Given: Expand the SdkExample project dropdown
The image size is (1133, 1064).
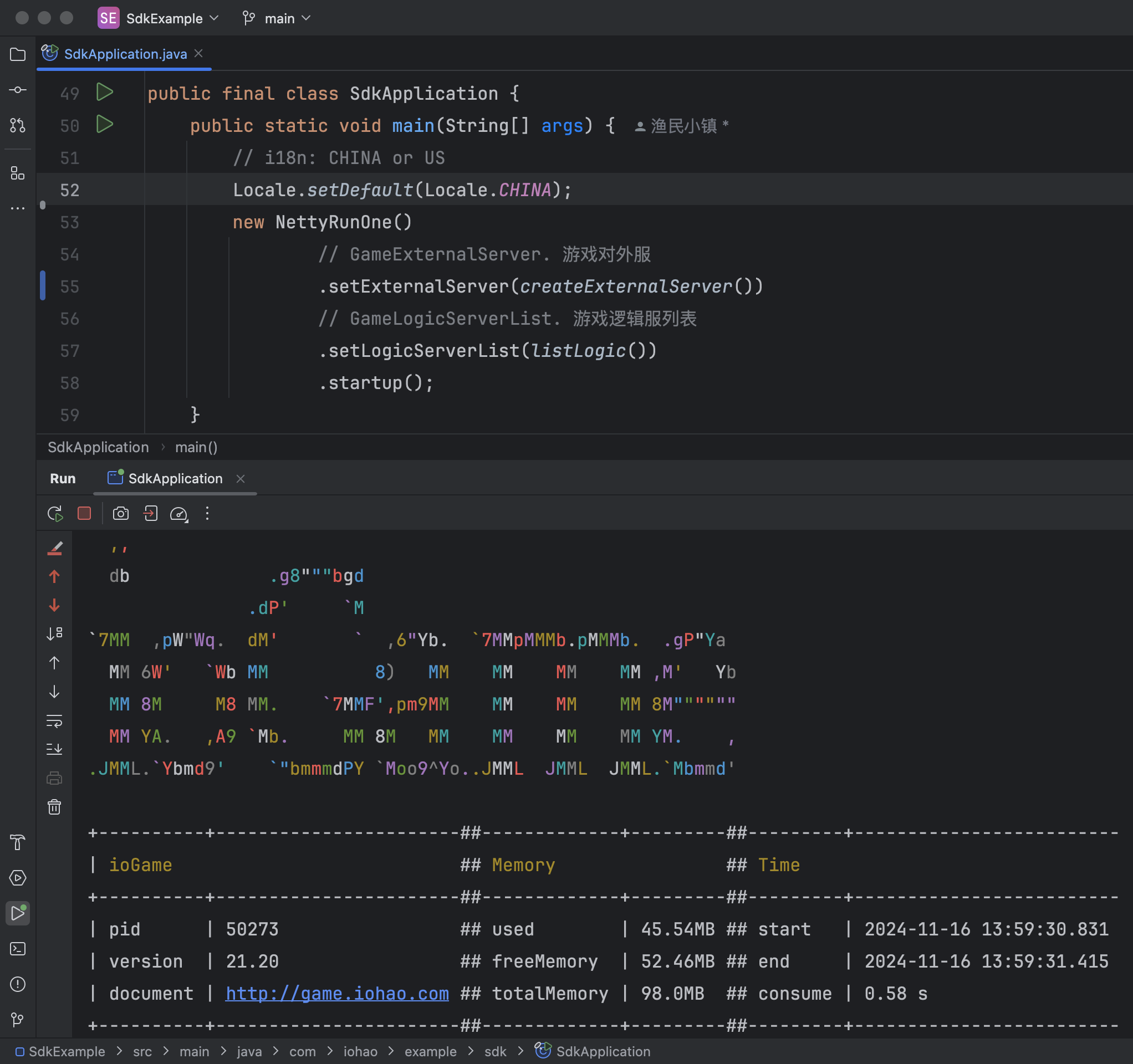Looking at the screenshot, I should click(171, 18).
